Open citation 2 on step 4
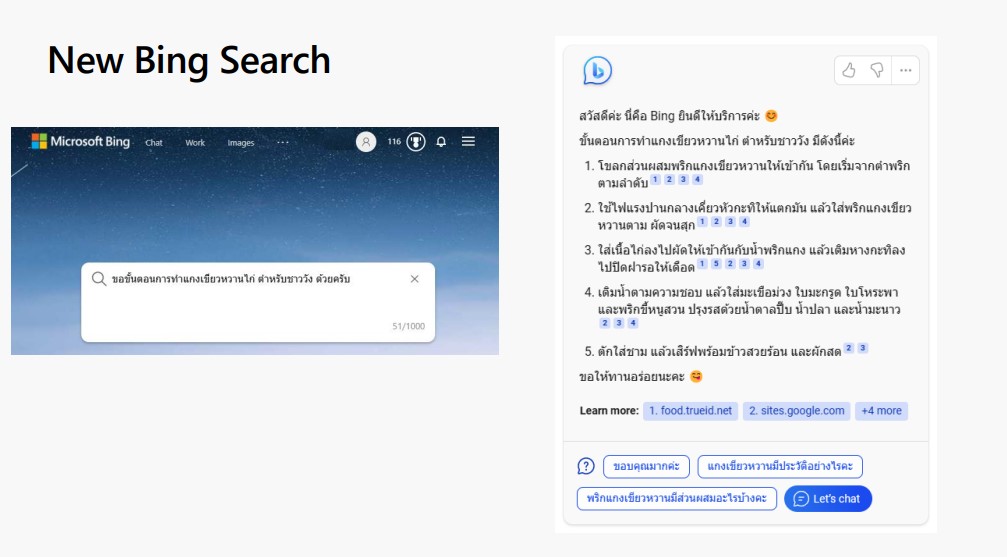 coord(604,323)
